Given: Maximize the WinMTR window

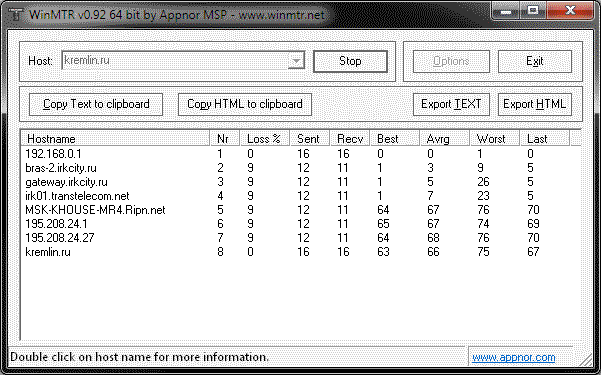Looking at the screenshot, I should click(x=533, y=11).
